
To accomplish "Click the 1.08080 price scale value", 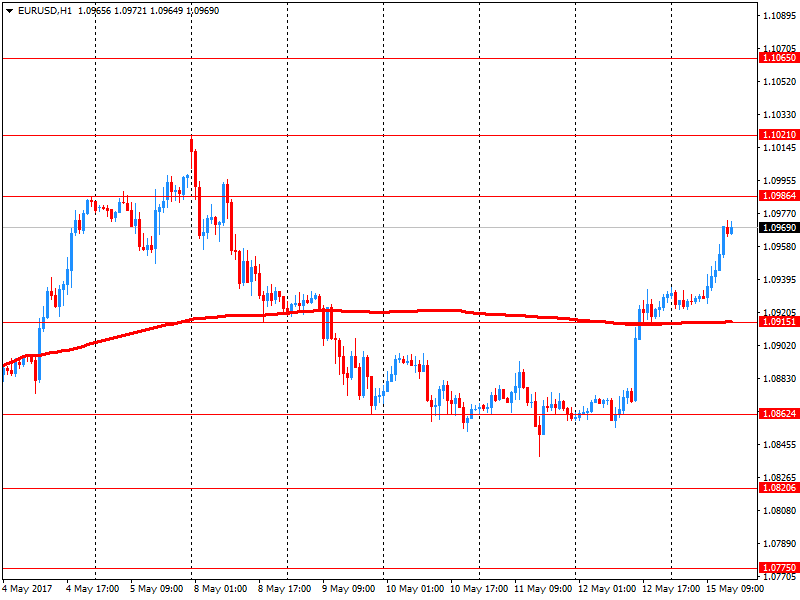I will (x=780, y=511).
